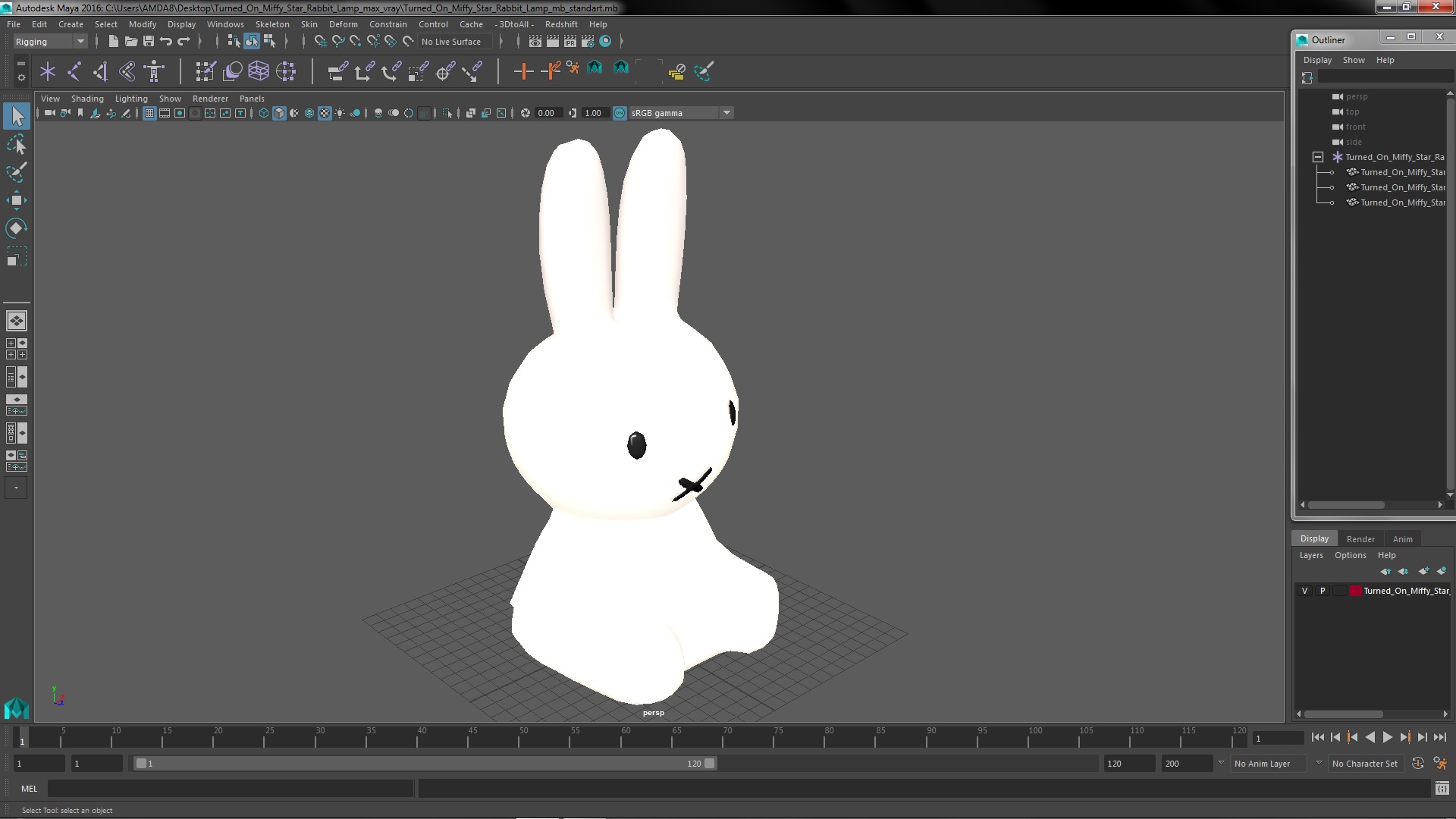Open the No Live Surface field

pos(455,42)
